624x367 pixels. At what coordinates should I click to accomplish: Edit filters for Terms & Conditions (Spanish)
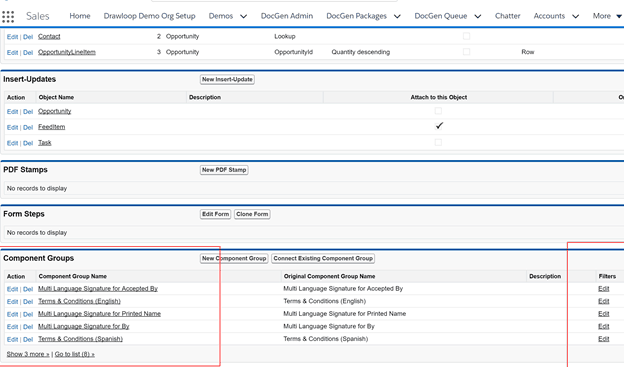[604, 339]
